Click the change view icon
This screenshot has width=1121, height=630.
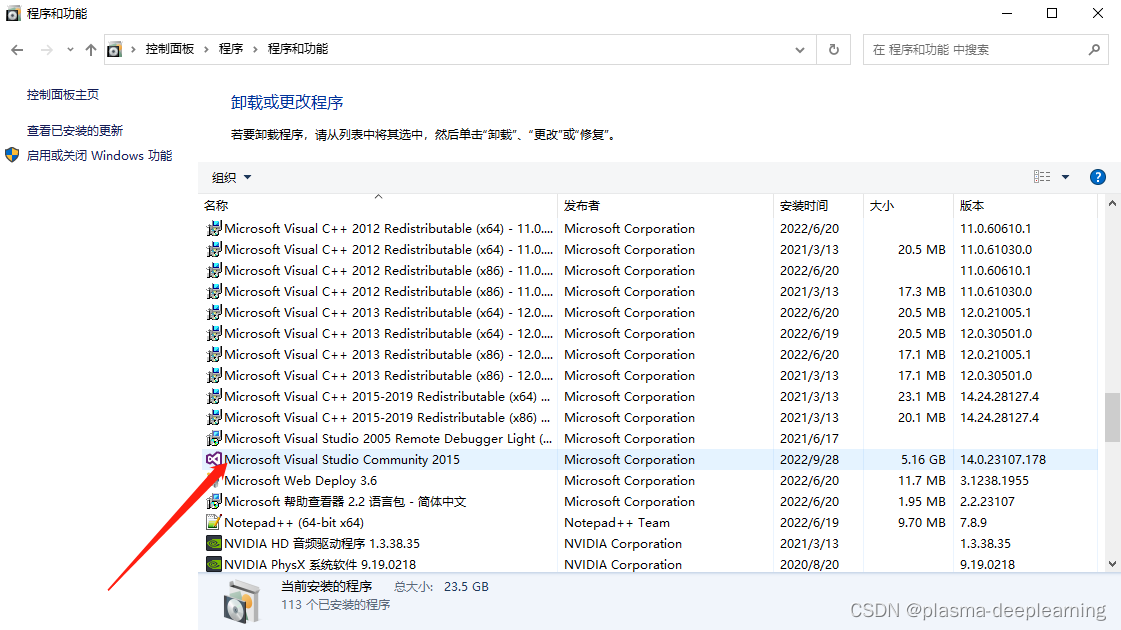tap(1042, 177)
